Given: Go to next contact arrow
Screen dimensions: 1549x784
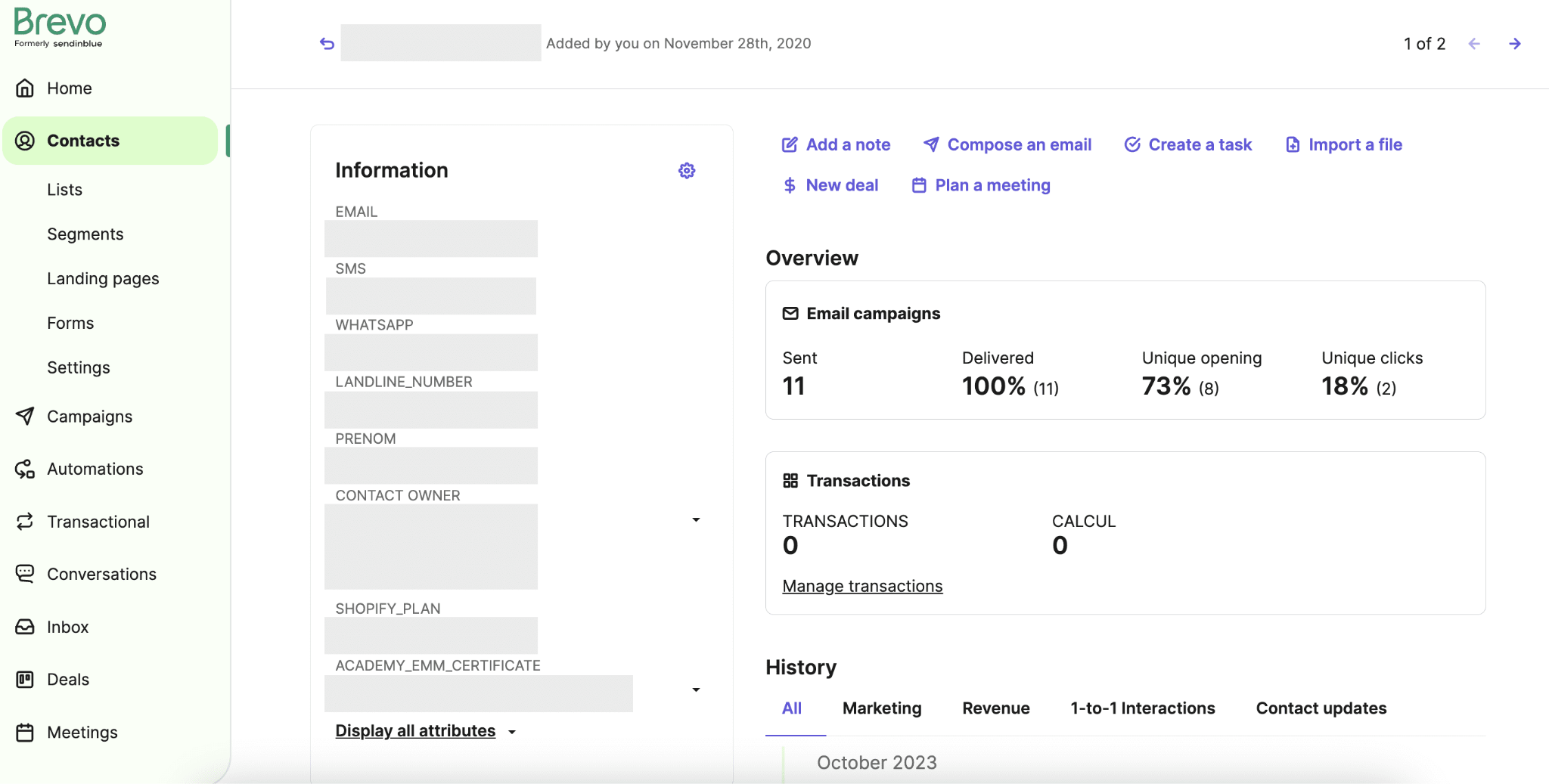Looking at the screenshot, I should [1514, 44].
